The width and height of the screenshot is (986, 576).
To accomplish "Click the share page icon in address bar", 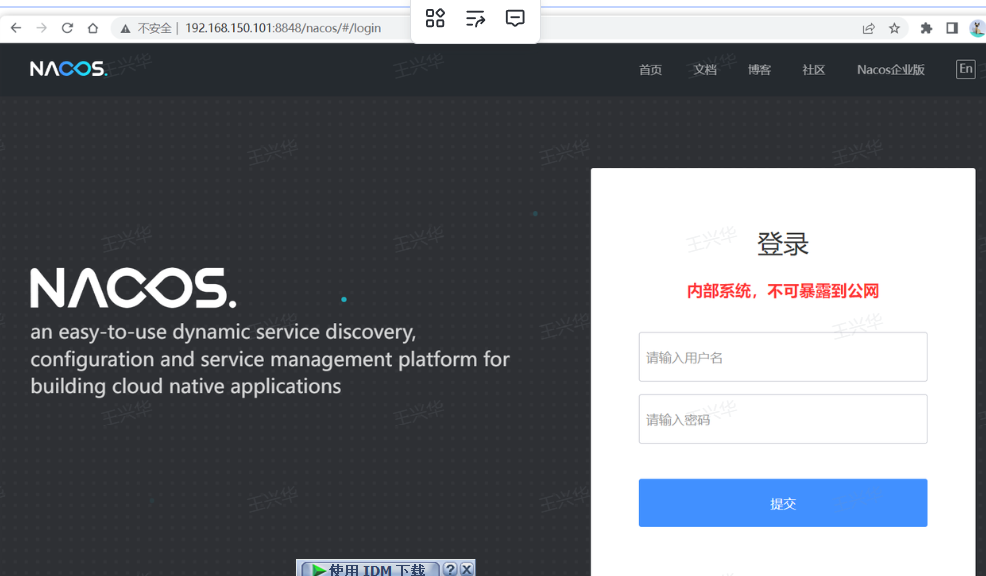I will point(868,28).
